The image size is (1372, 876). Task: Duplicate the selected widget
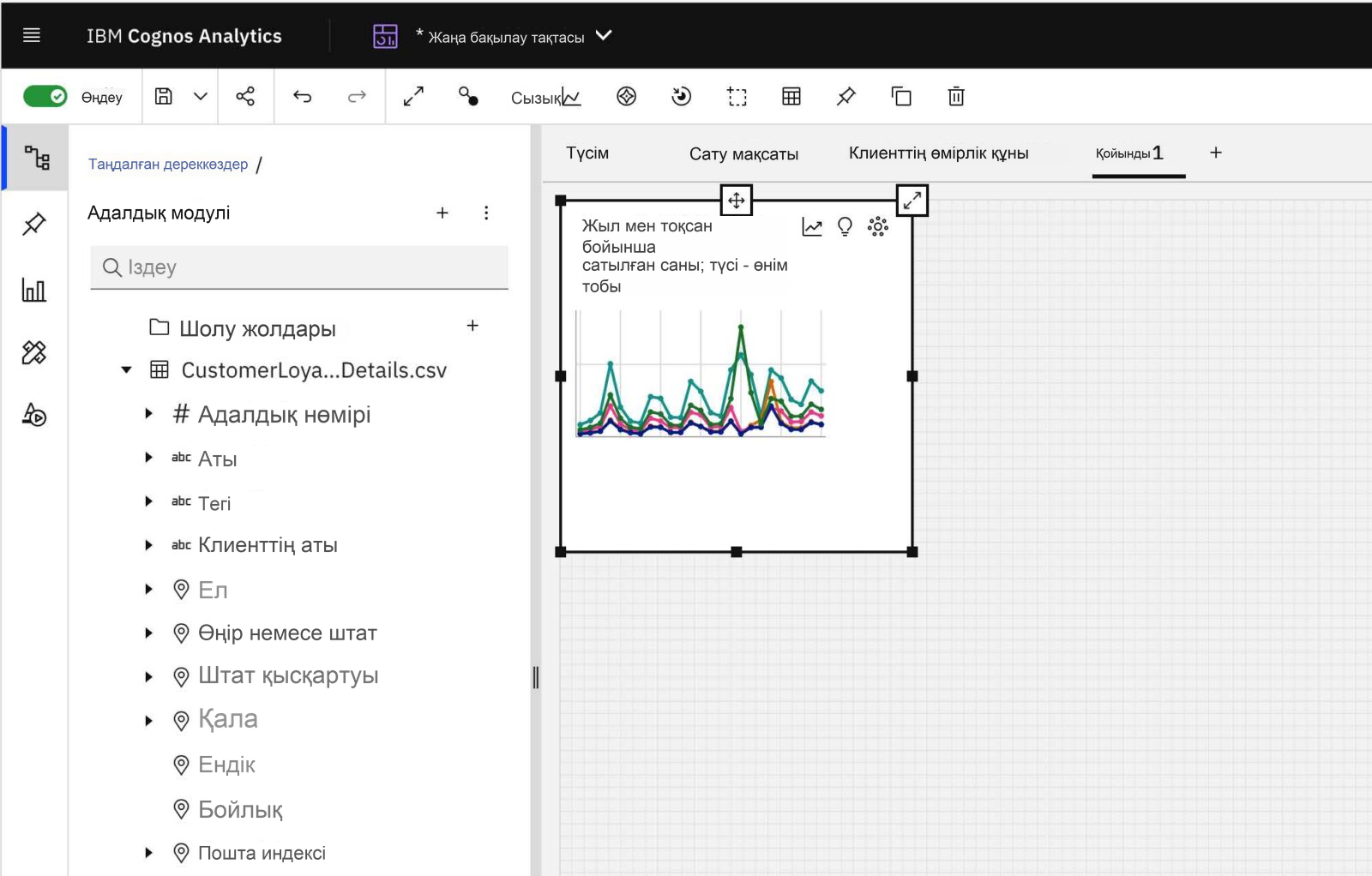click(901, 96)
